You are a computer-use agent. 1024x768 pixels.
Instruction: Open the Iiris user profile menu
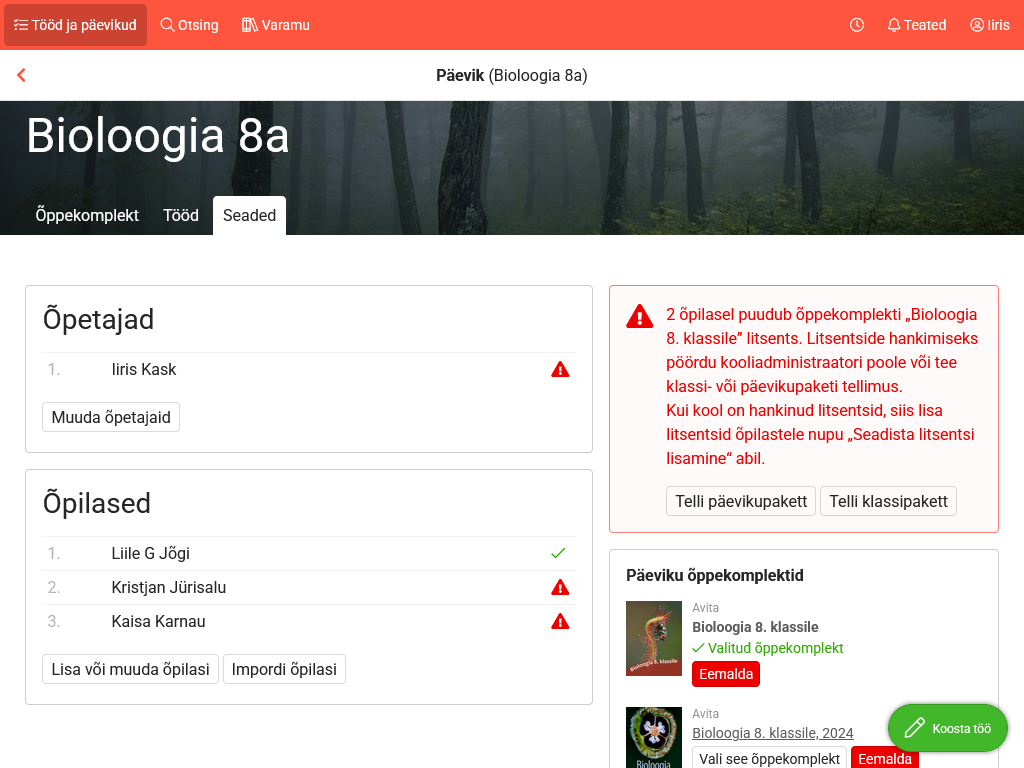[989, 25]
